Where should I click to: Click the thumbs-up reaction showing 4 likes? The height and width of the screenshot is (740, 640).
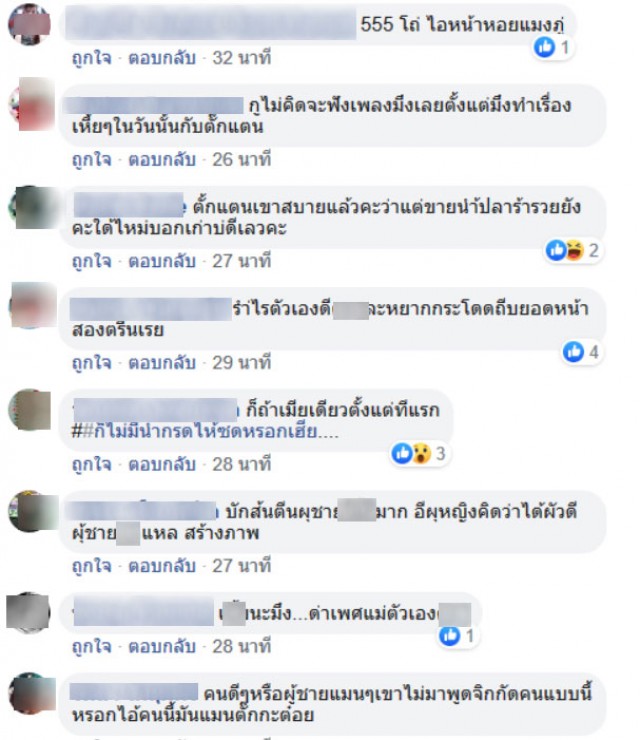(573, 352)
